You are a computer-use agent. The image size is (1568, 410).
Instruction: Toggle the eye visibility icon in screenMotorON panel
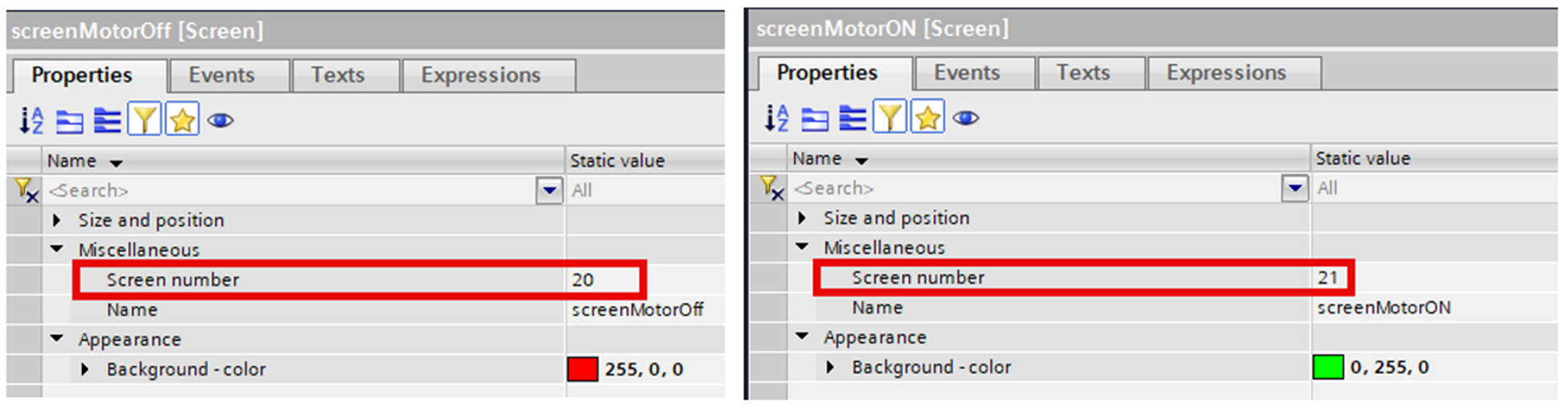pyautogui.click(x=966, y=118)
